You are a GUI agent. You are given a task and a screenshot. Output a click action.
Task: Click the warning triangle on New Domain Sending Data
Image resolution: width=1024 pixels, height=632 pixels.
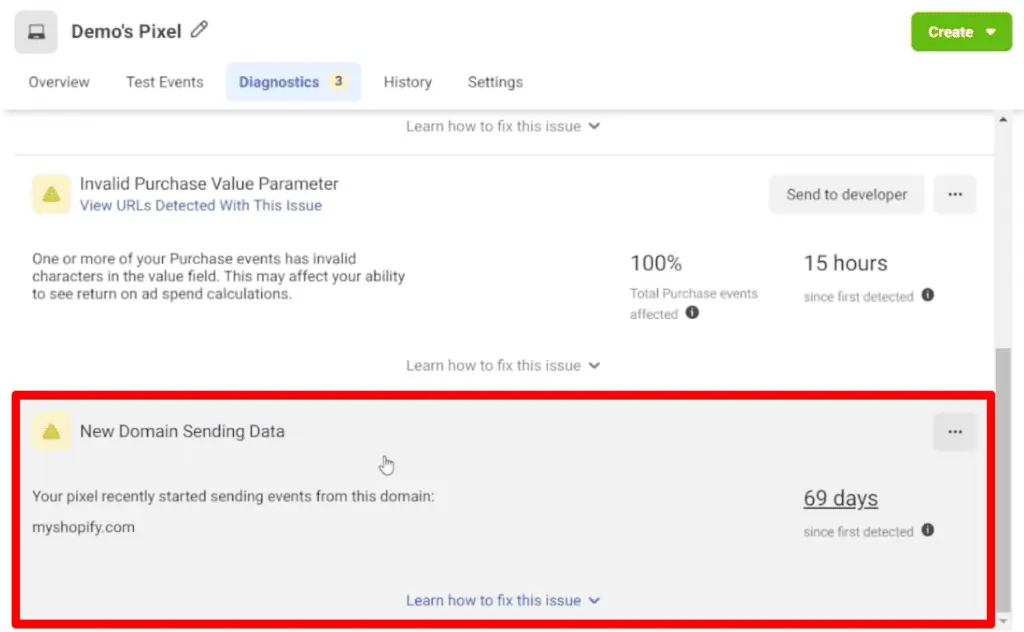[51, 431]
